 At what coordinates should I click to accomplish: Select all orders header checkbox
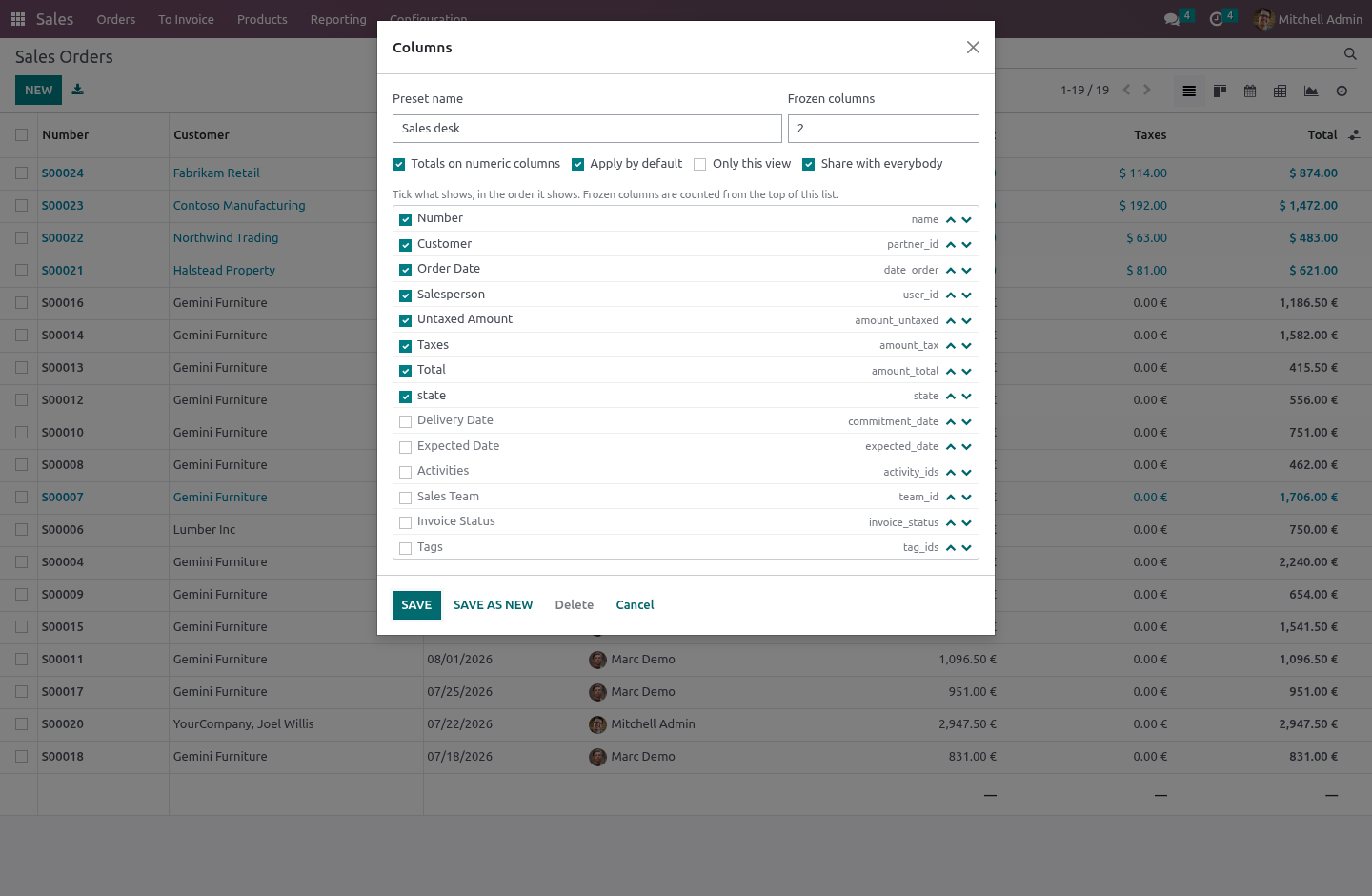pyautogui.click(x=21, y=135)
